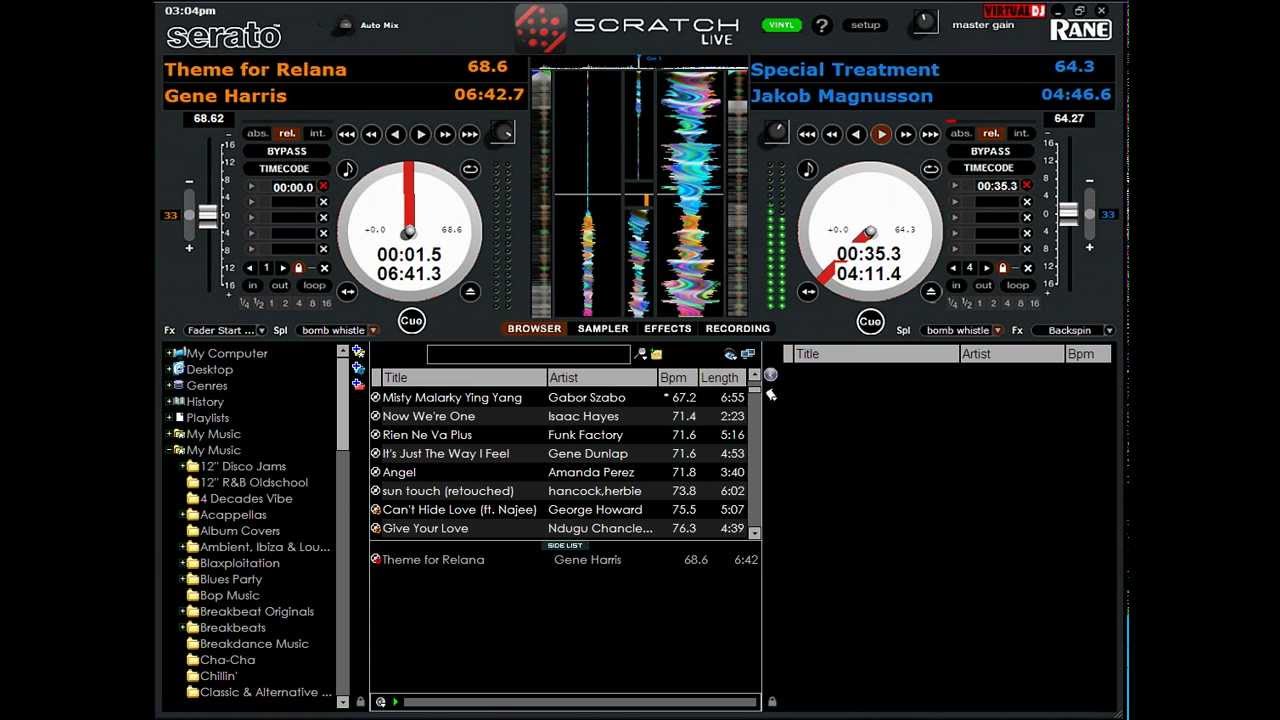This screenshot has height=720, width=1280.
Task: Click the add crate icon in library
Action: [x=358, y=352]
